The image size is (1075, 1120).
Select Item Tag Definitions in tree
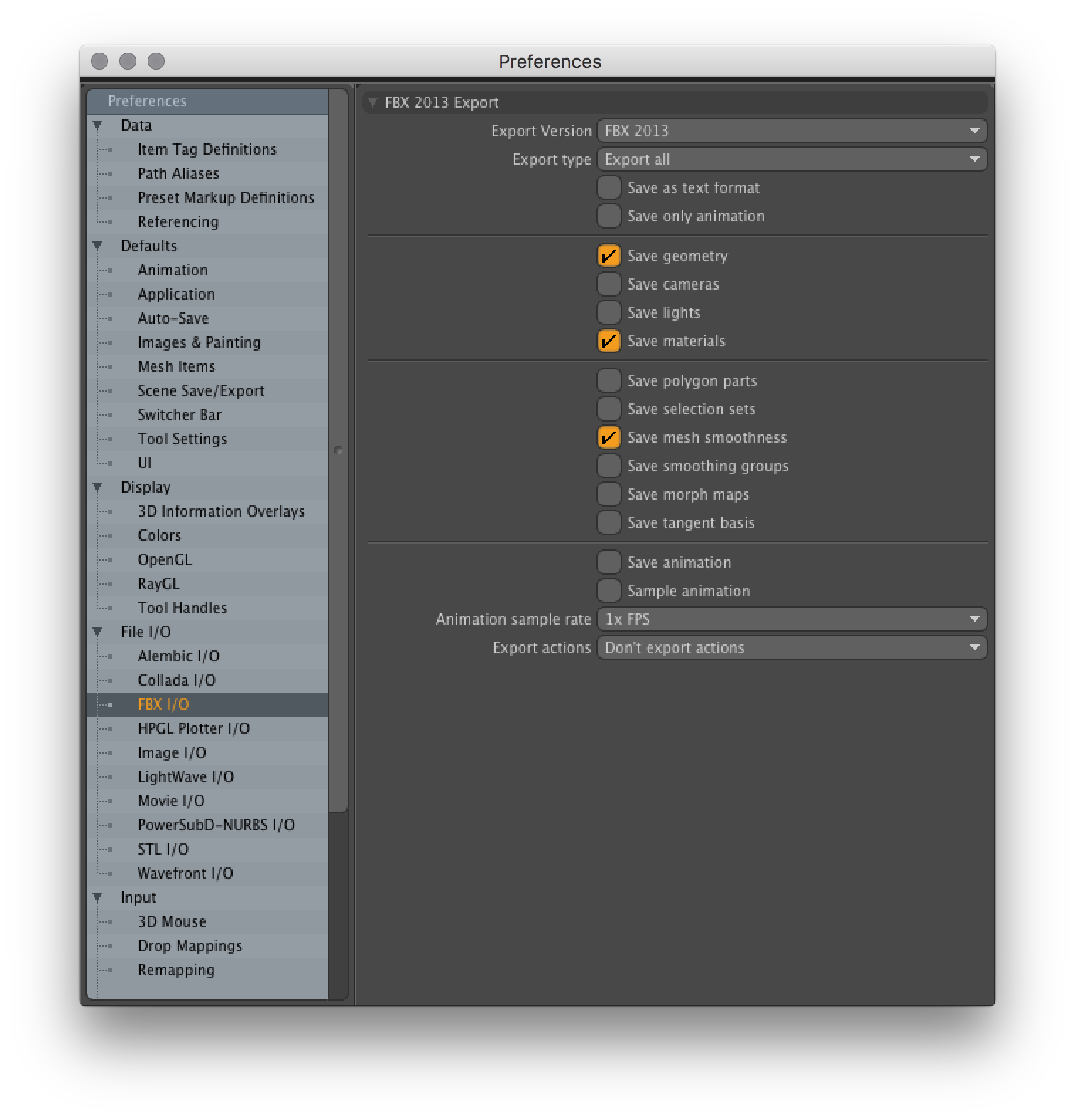tap(207, 150)
